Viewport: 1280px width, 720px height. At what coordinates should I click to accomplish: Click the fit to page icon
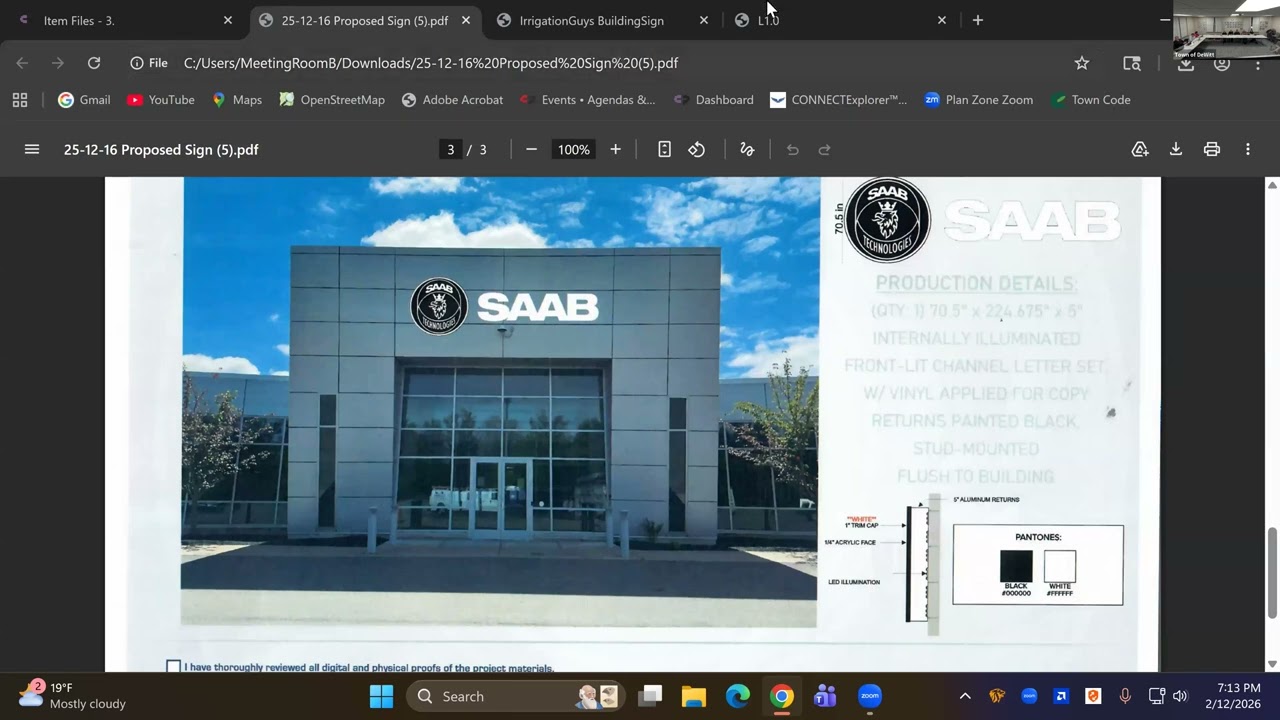pyautogui.click(x=664, y=149)
